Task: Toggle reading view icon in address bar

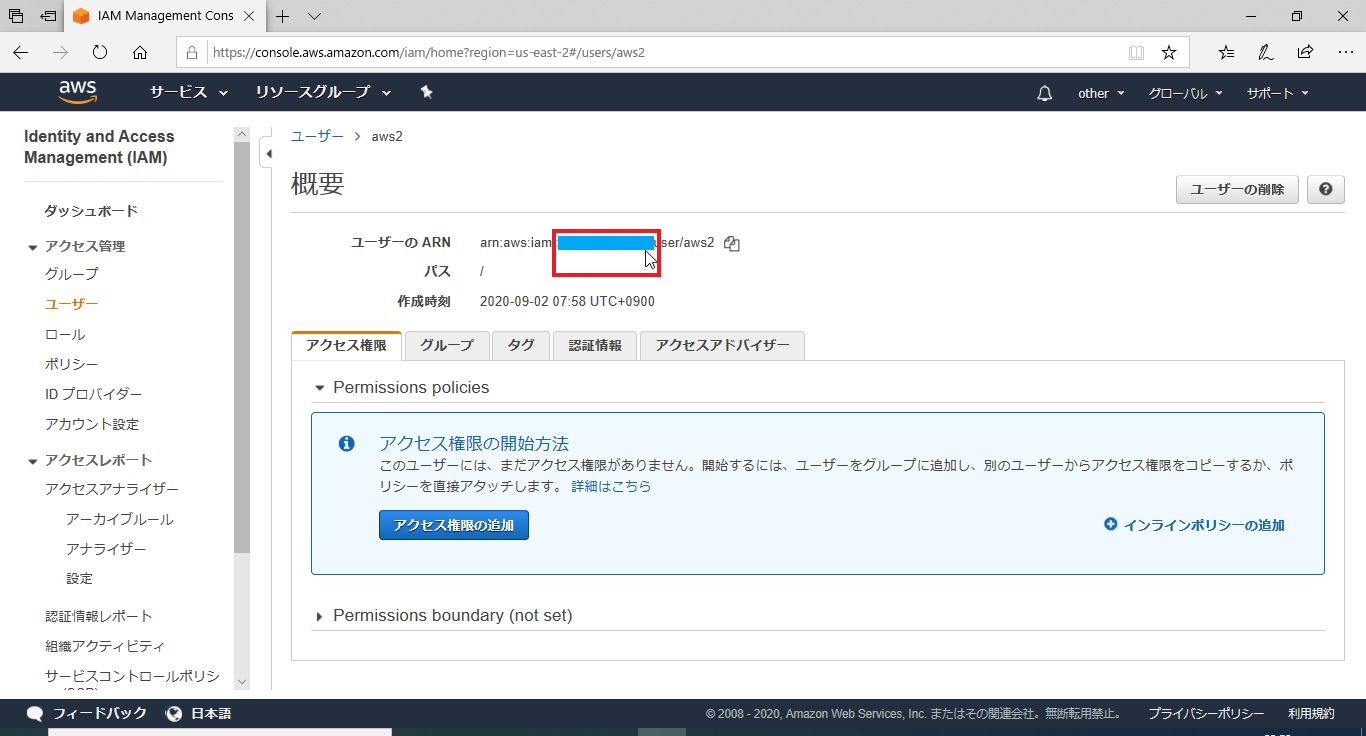Action: [1136, 52]
